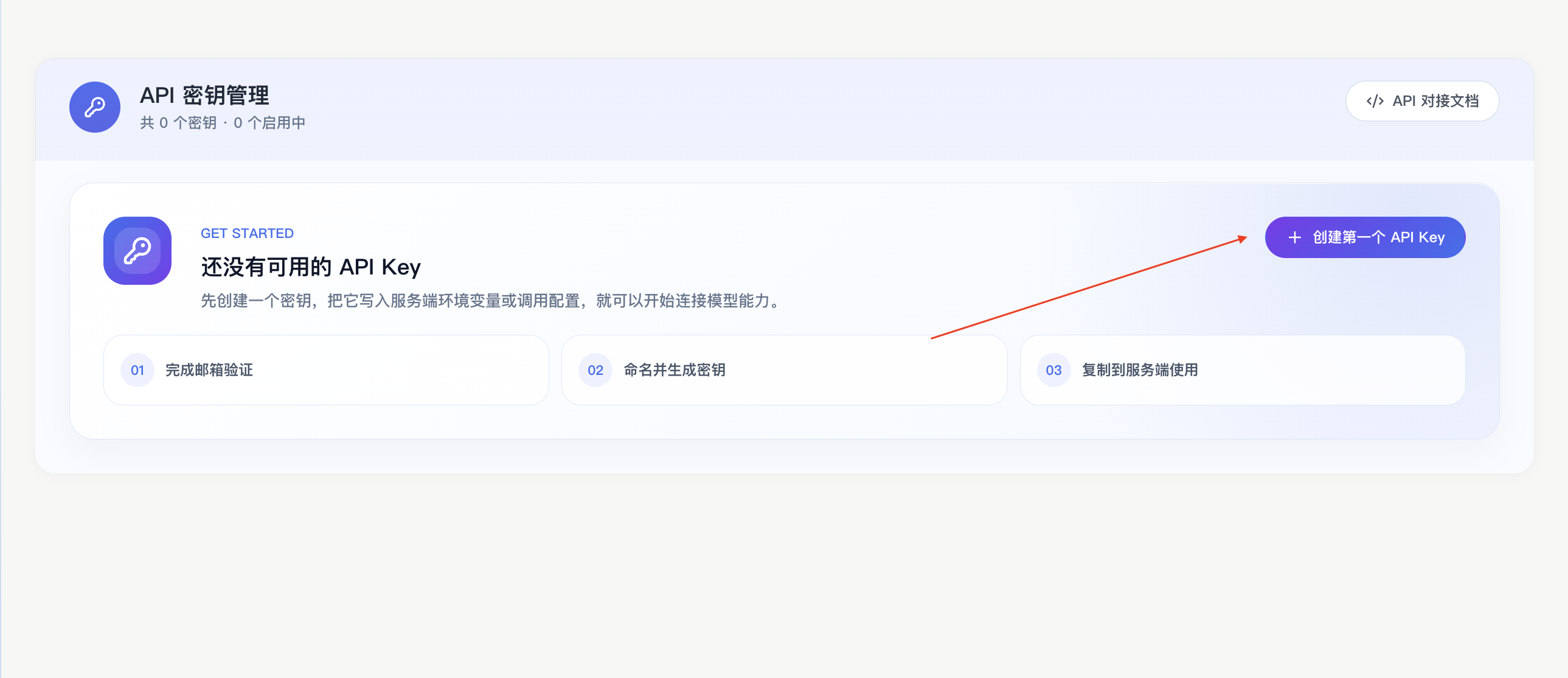The height and width of the screenshot is (678, 1568).
Task: Click the description starting with 先创建一个密钥
Action: point(492,300)
